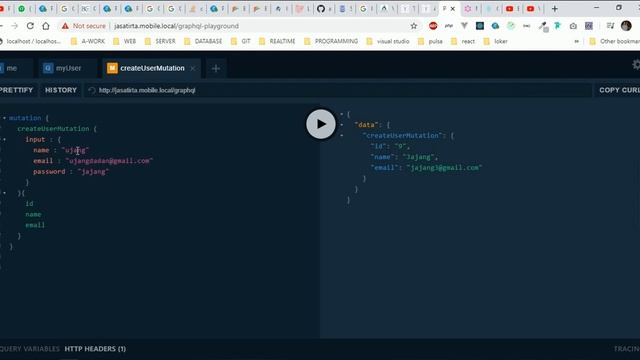The width and height of the screenshot is (640, 360).
Task: Click the COPY CURL button
Action: (x=619, y=90)
